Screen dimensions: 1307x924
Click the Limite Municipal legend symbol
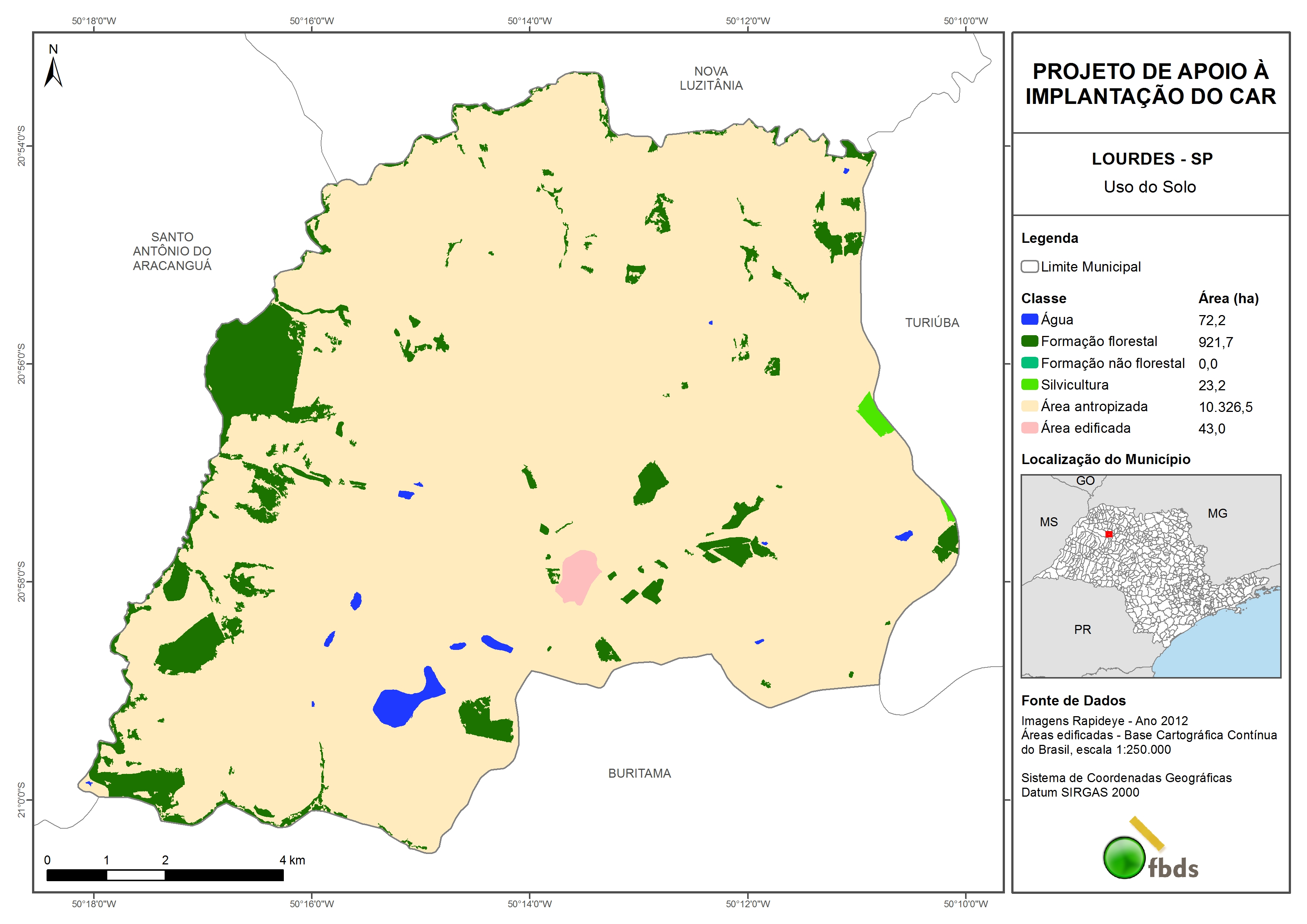pos(1029,266)
